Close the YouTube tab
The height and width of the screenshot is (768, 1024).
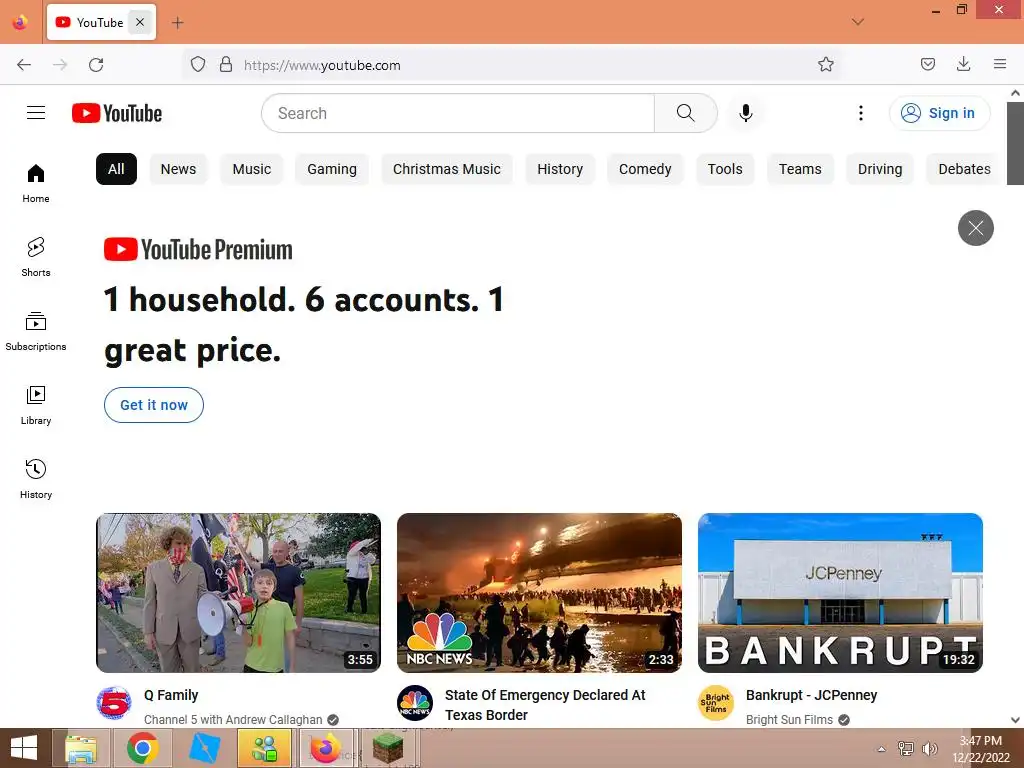coord(140,22)
